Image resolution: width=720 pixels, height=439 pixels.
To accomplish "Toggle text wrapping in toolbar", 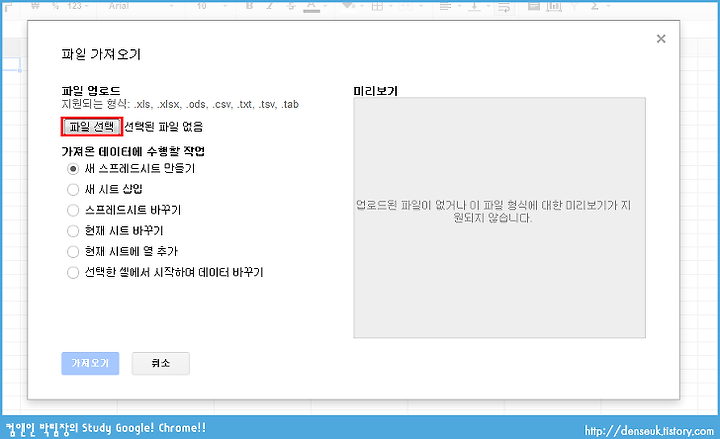I will 504,6.
